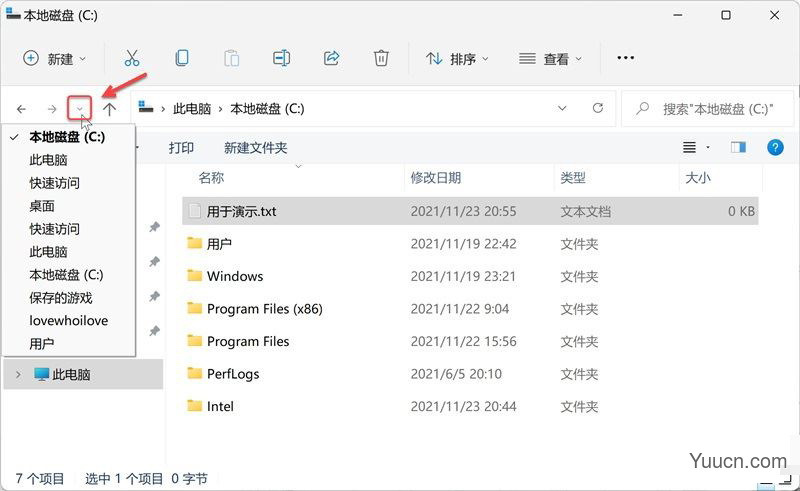
Task: Click chevron between 此电脑 and 本地磁盘 in path
Action: (x=220, y=109)
